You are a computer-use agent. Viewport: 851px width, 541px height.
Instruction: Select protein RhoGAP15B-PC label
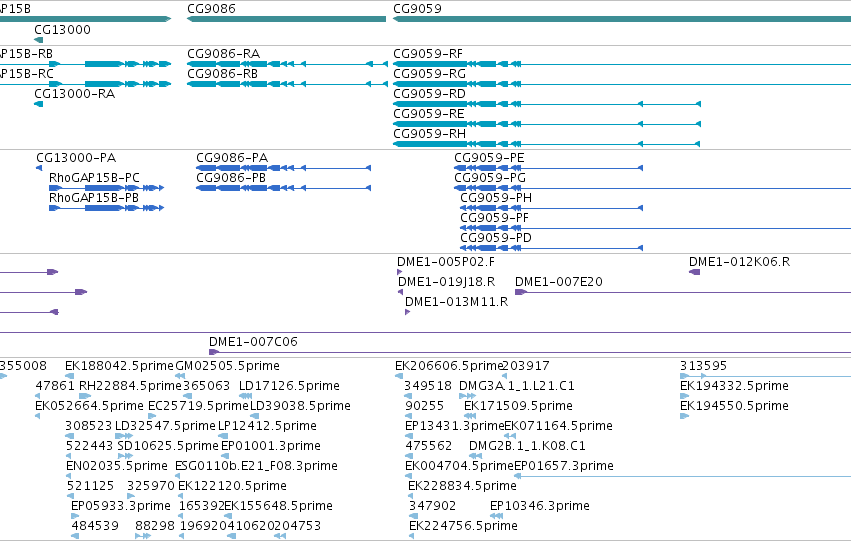(x=94, y=178)
